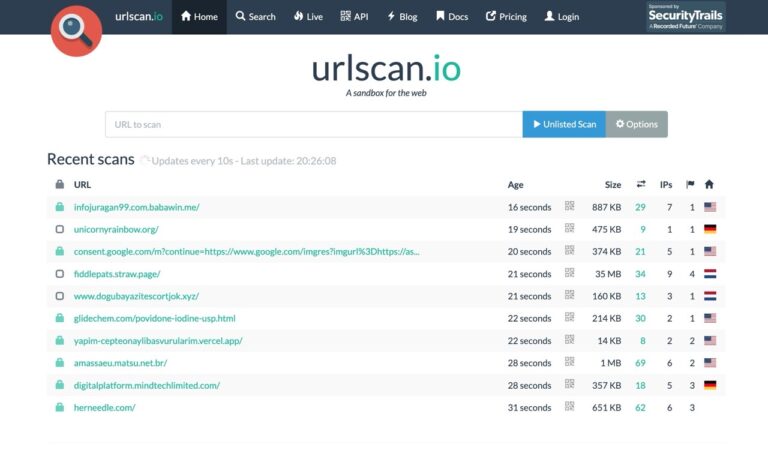
Task: Click the QR icon in yapim-cepteonaylibasvurularim row
Action: pos(569,339)
